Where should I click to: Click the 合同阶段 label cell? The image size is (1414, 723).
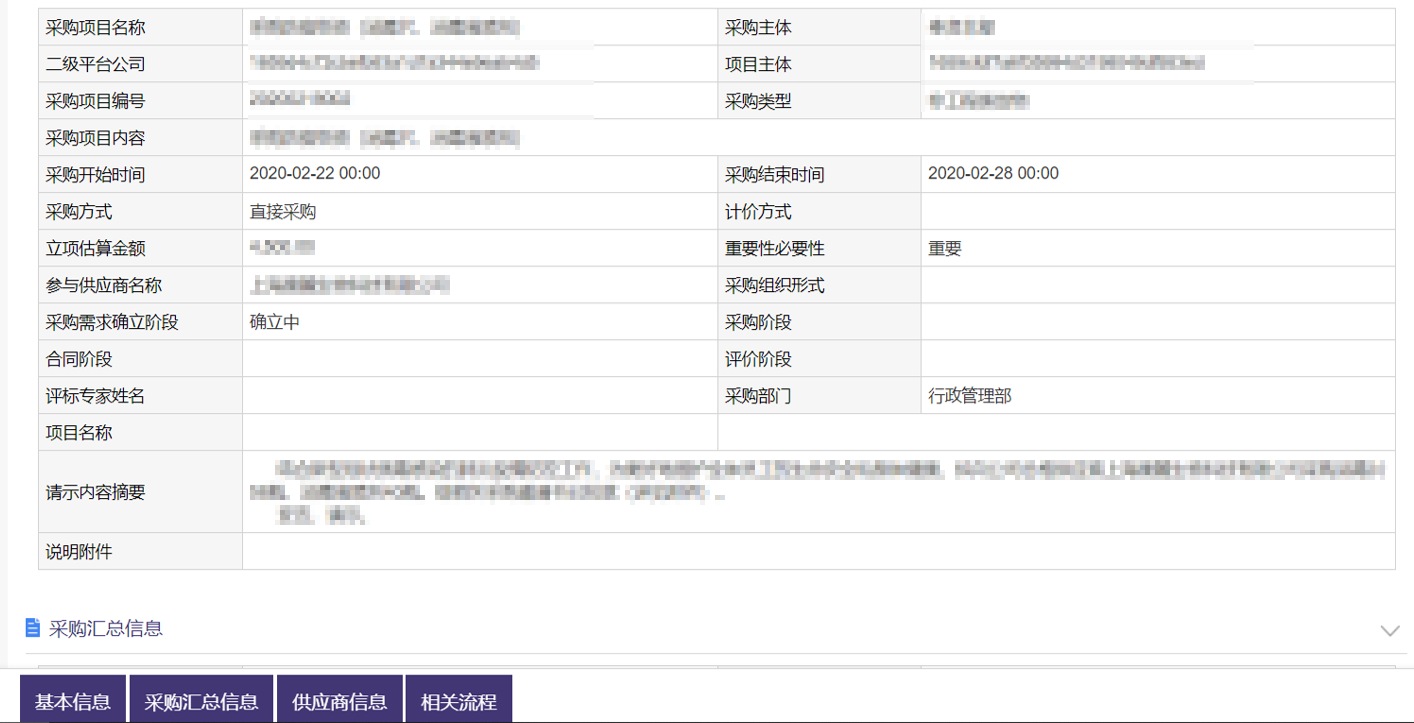coord(140,360)
